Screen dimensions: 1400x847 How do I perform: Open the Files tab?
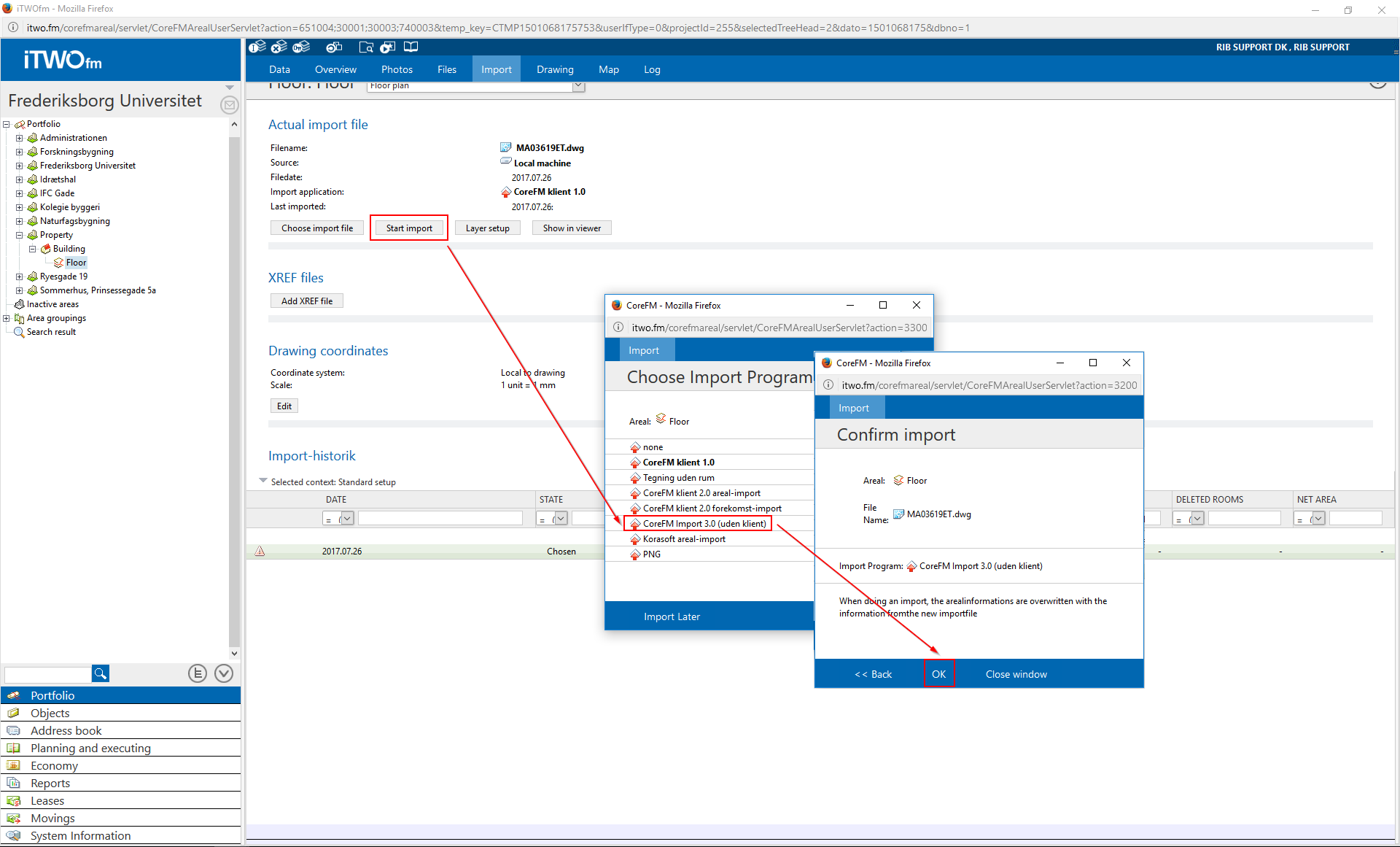pyautogui.click(x=446, y=69)
